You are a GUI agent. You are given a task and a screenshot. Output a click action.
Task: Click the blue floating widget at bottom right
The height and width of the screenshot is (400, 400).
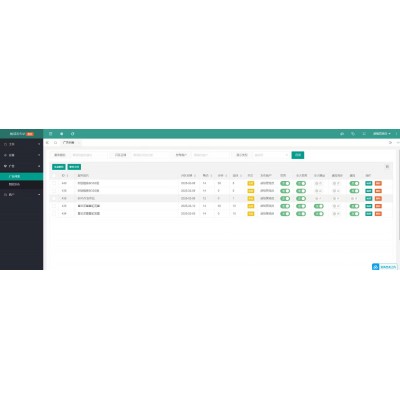point(385,267)
